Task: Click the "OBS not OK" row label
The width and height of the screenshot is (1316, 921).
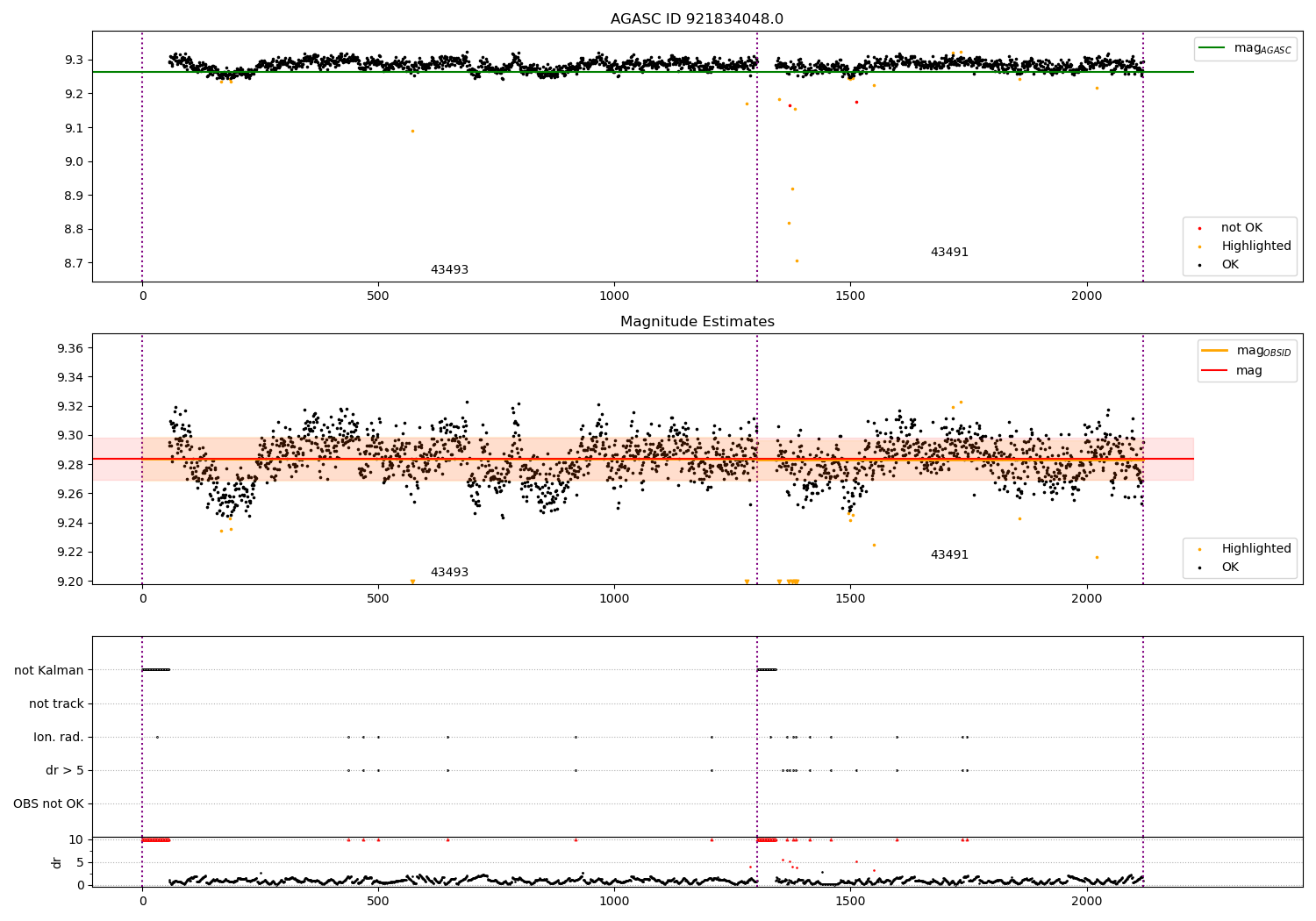Action: (x=48, y=803)
